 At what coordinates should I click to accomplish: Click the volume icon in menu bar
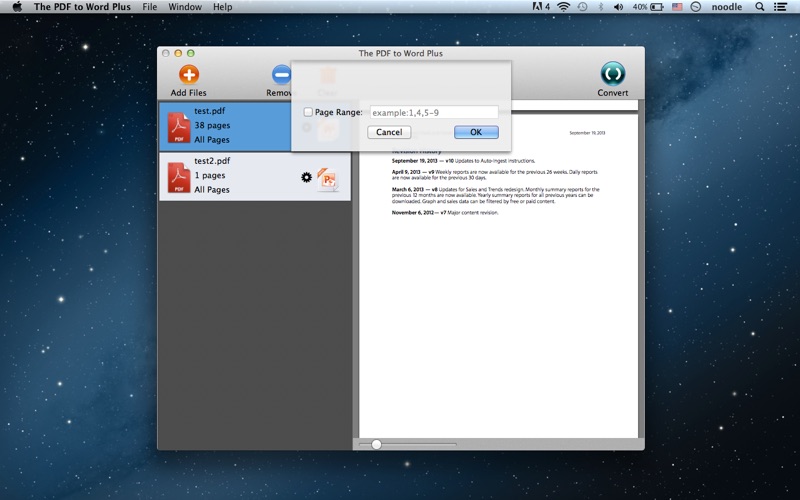point(618,7)
